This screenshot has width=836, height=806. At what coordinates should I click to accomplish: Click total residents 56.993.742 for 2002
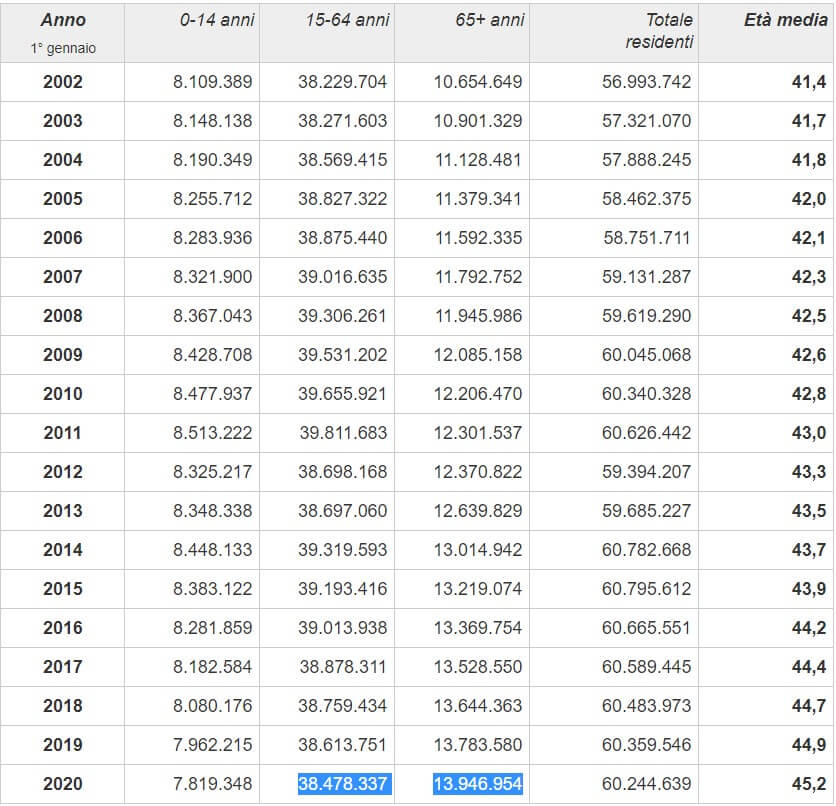(646, 82)
